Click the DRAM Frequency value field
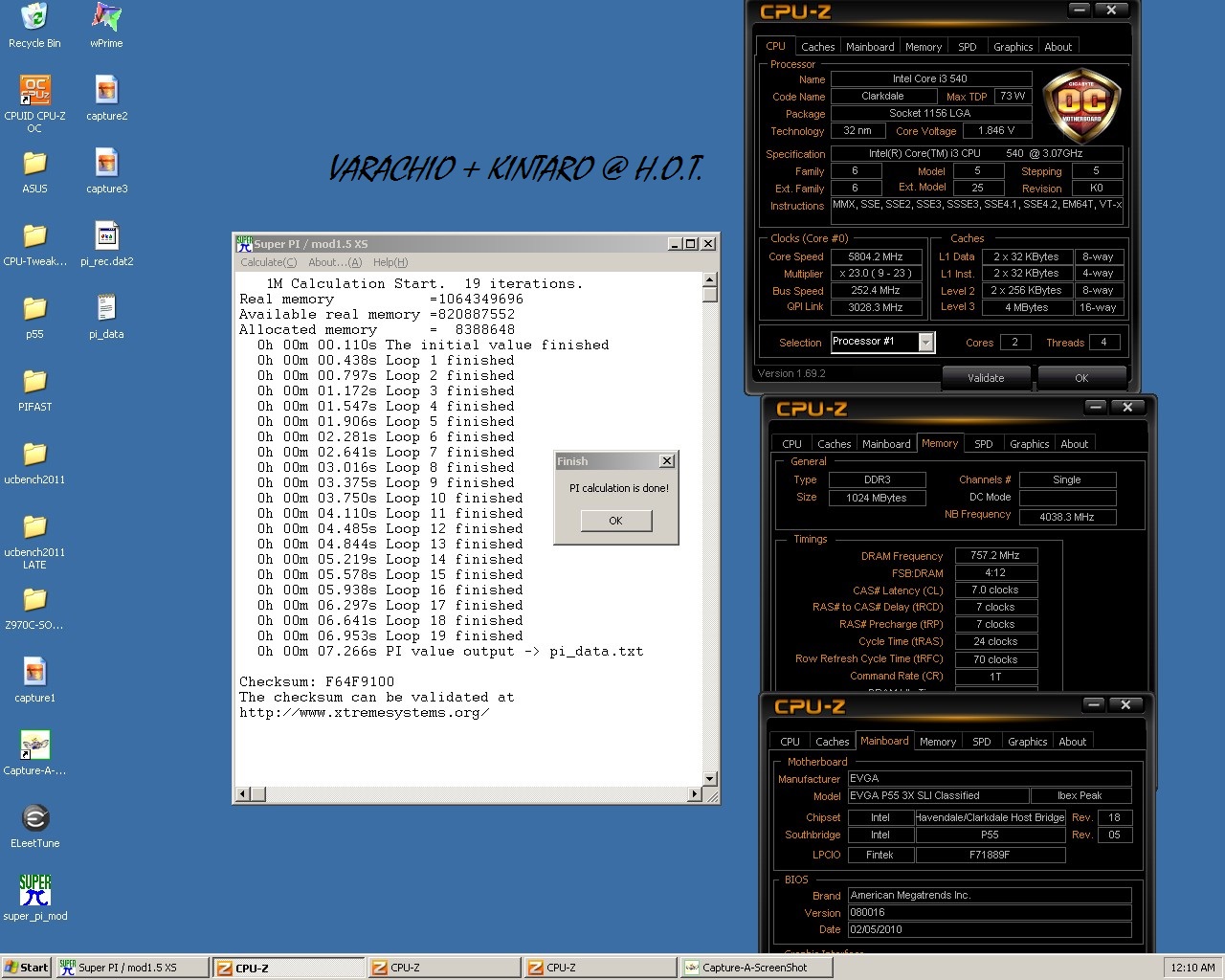The image size is (1225, 980). coord(995,555)
